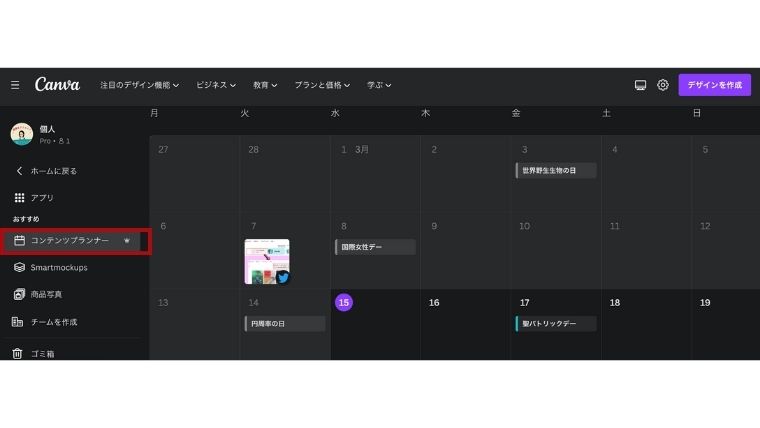Click the ゴミ箱 trash icon
The height and width of the screenshot is (428, 760).
tap(17, 354)
